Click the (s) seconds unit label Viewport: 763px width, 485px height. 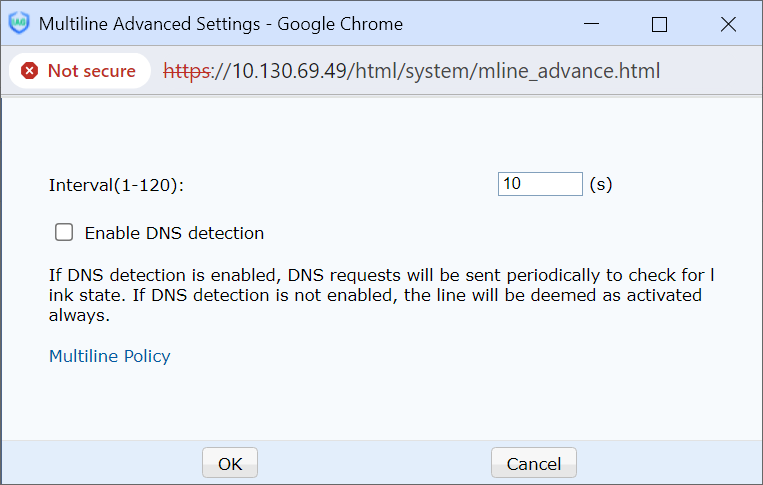(x=600, y=184)
